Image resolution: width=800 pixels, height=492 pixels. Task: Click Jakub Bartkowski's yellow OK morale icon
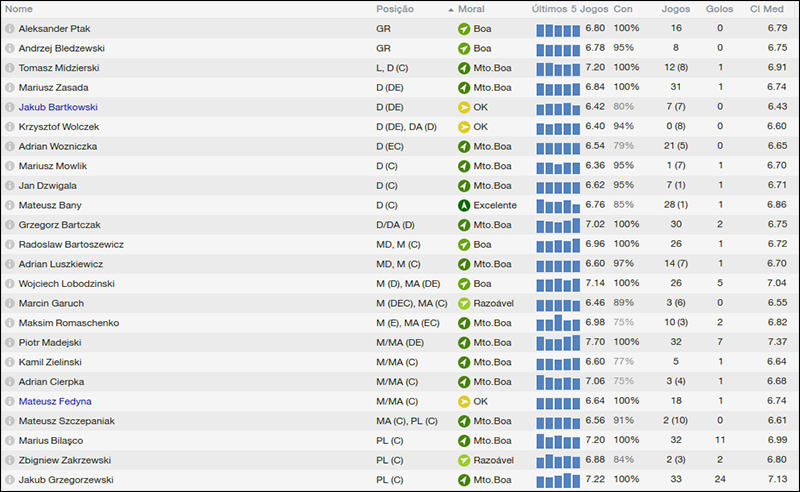coord(463,107)
